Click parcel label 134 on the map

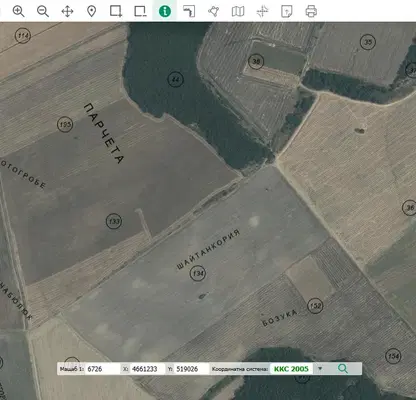pyautogui.click(x=198, y=274)
